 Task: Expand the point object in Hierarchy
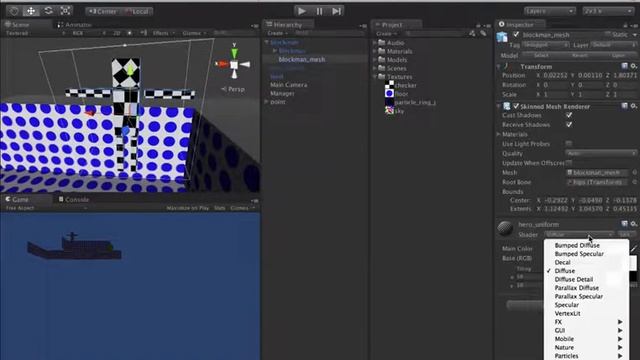tap(267, 102)
